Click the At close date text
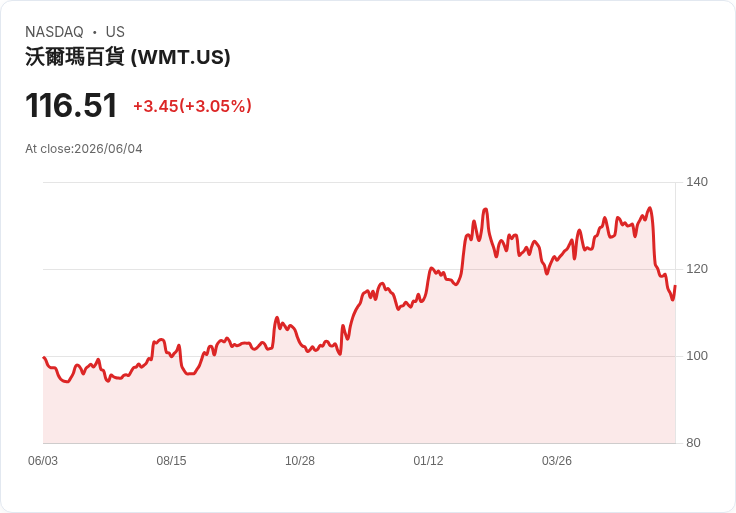The width and height of the screenshot is (736, 513). click(x=84, y=149)
